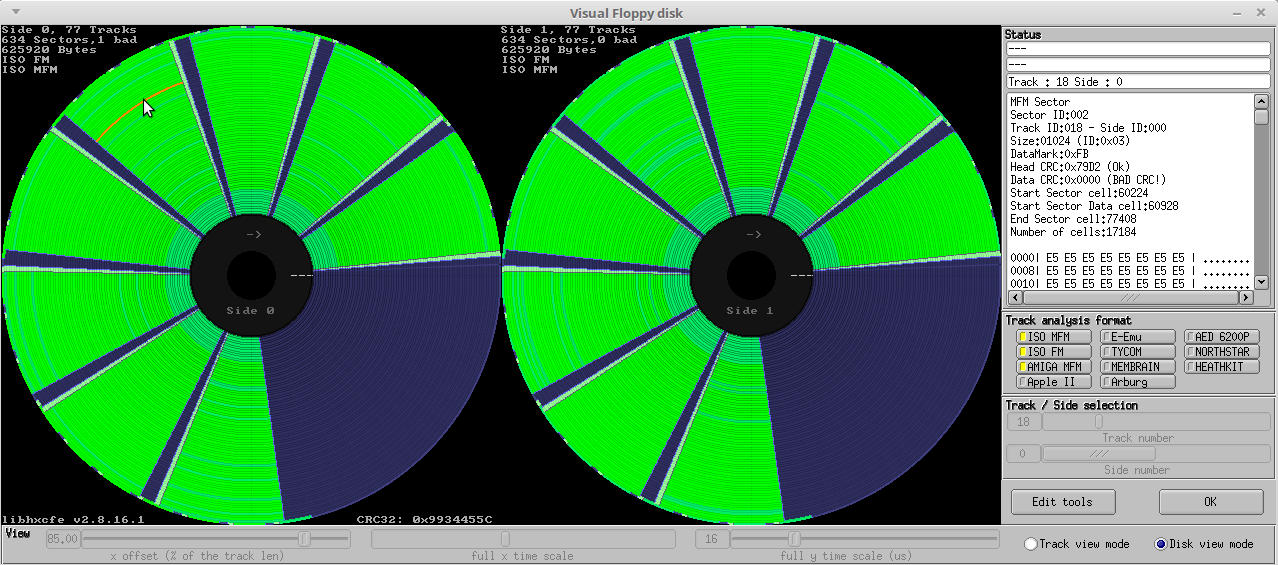Image resolution: width=1278 pixels, height=565 pixels.
Task: Click the x offset slider
Action: point(216,539)
